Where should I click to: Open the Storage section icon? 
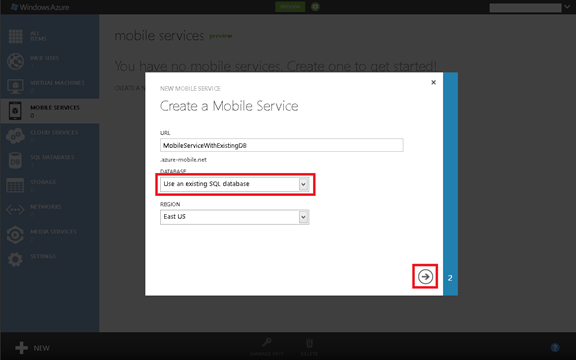click(x=15, y=185)
